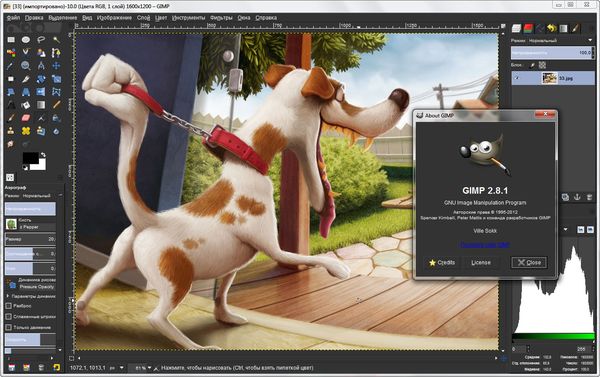Open histogram channel dropdown arrow
Screen dimensions: 600x377
pyautogui.click(x=566, y=229)
